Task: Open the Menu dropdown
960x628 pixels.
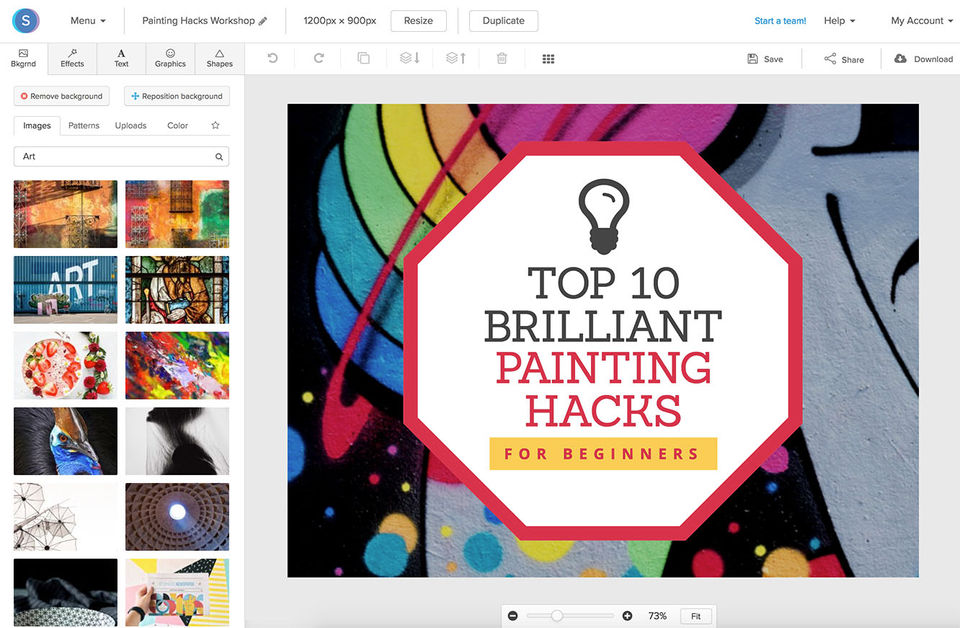Action: pyautogui.click(x=88, y=21)
